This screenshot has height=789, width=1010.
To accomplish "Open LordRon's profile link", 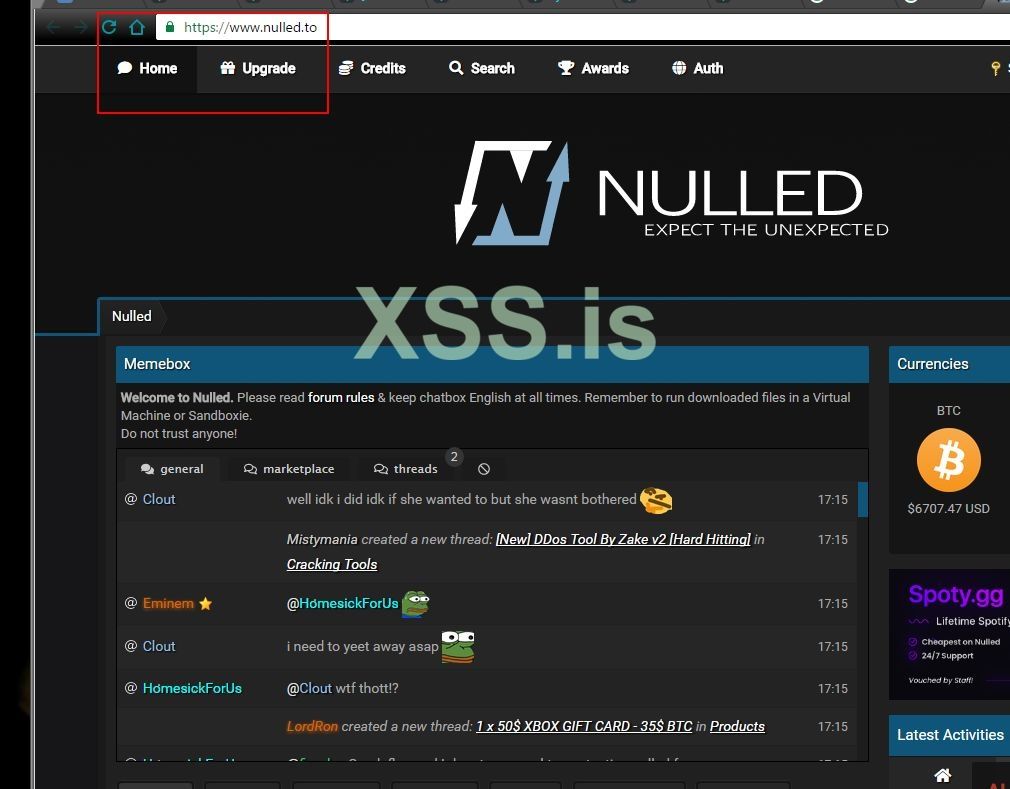I will 312,727.
